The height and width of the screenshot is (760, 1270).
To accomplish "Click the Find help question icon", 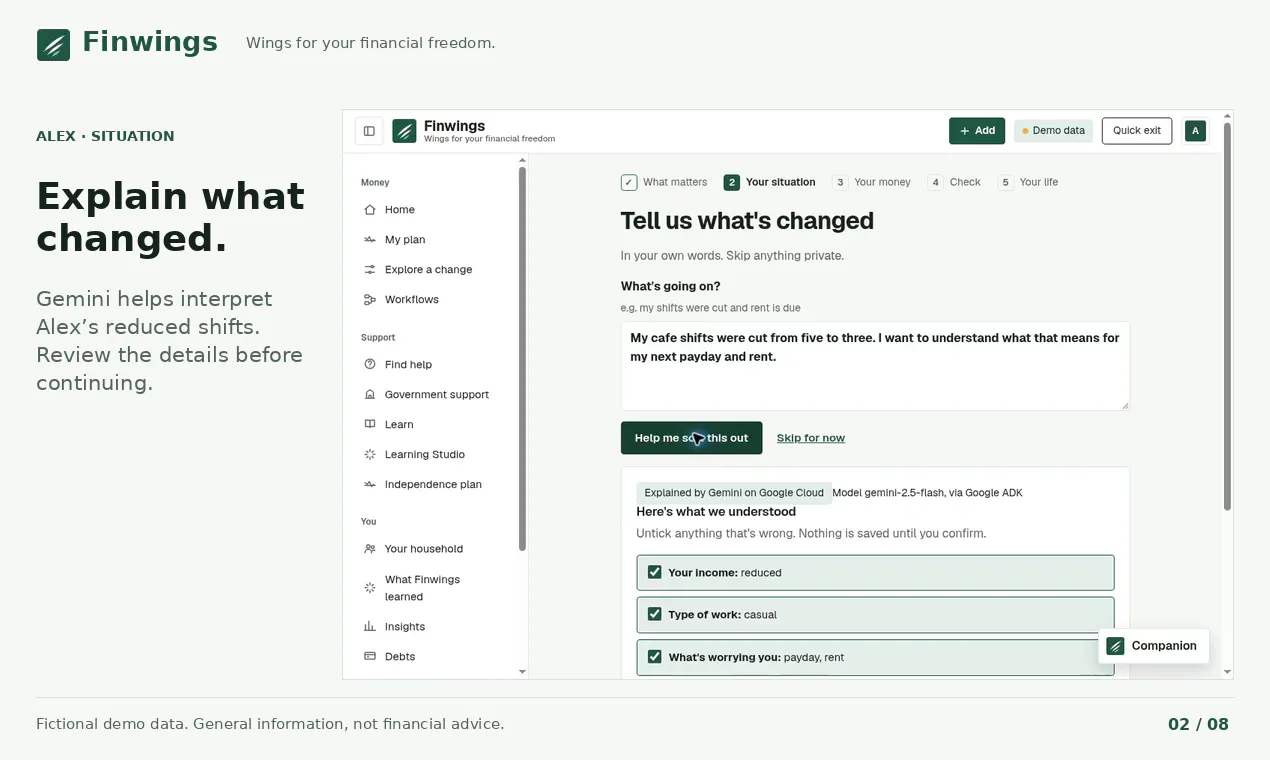I will [x=370, y=365].
